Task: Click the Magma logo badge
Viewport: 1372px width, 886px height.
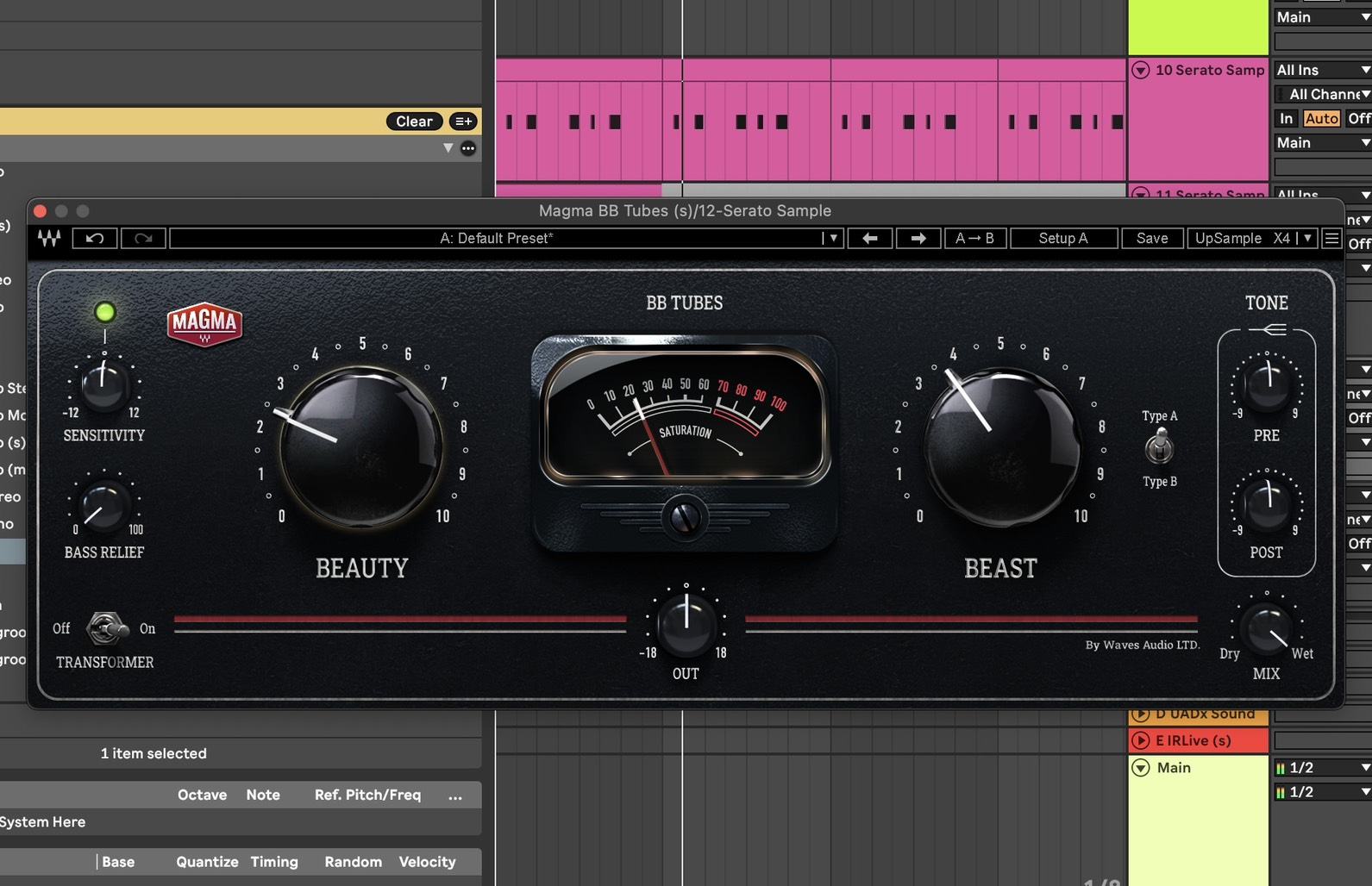Action: 204,324
